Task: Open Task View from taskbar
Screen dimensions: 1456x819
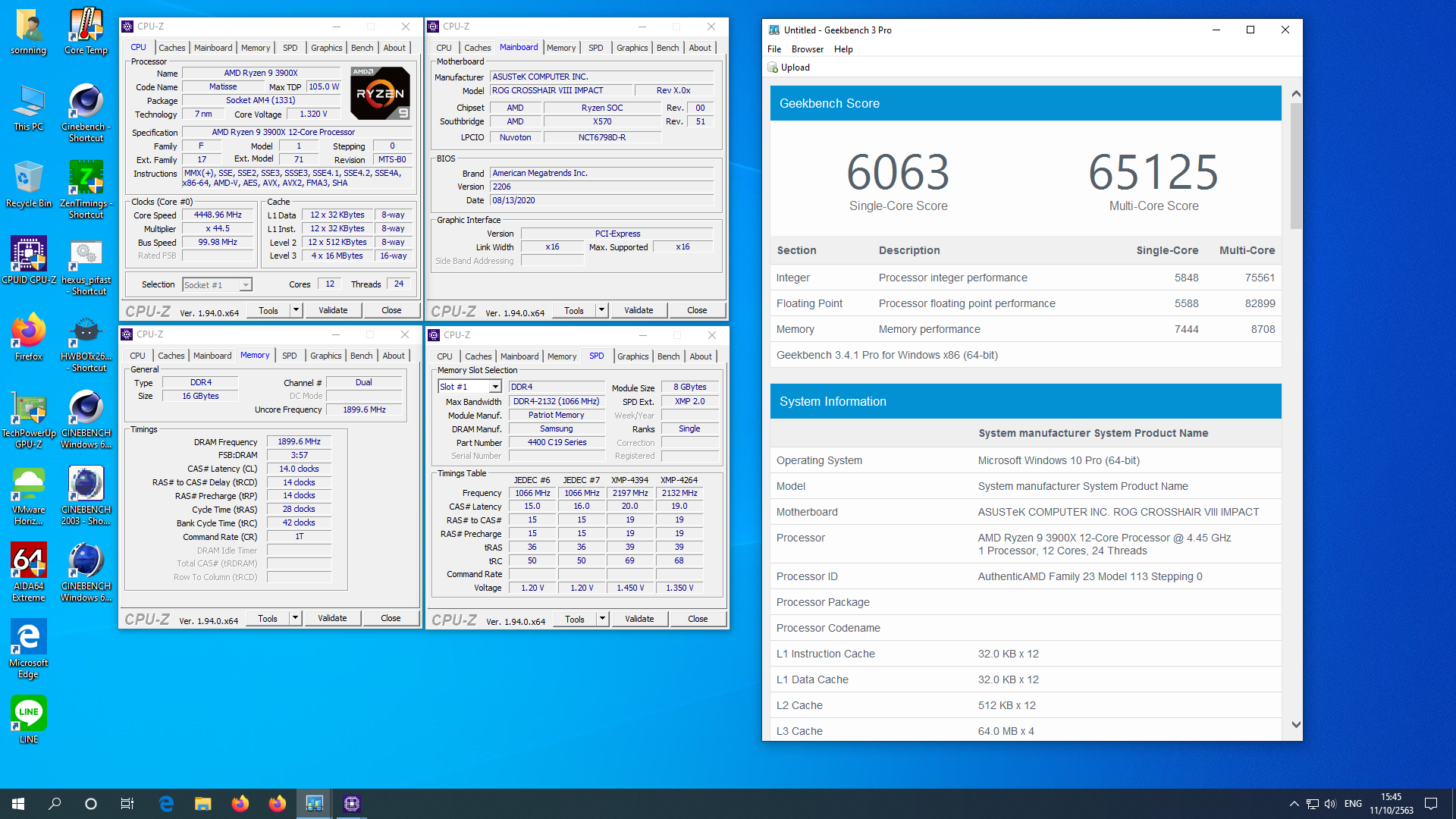Action: (x=127, y=804)
